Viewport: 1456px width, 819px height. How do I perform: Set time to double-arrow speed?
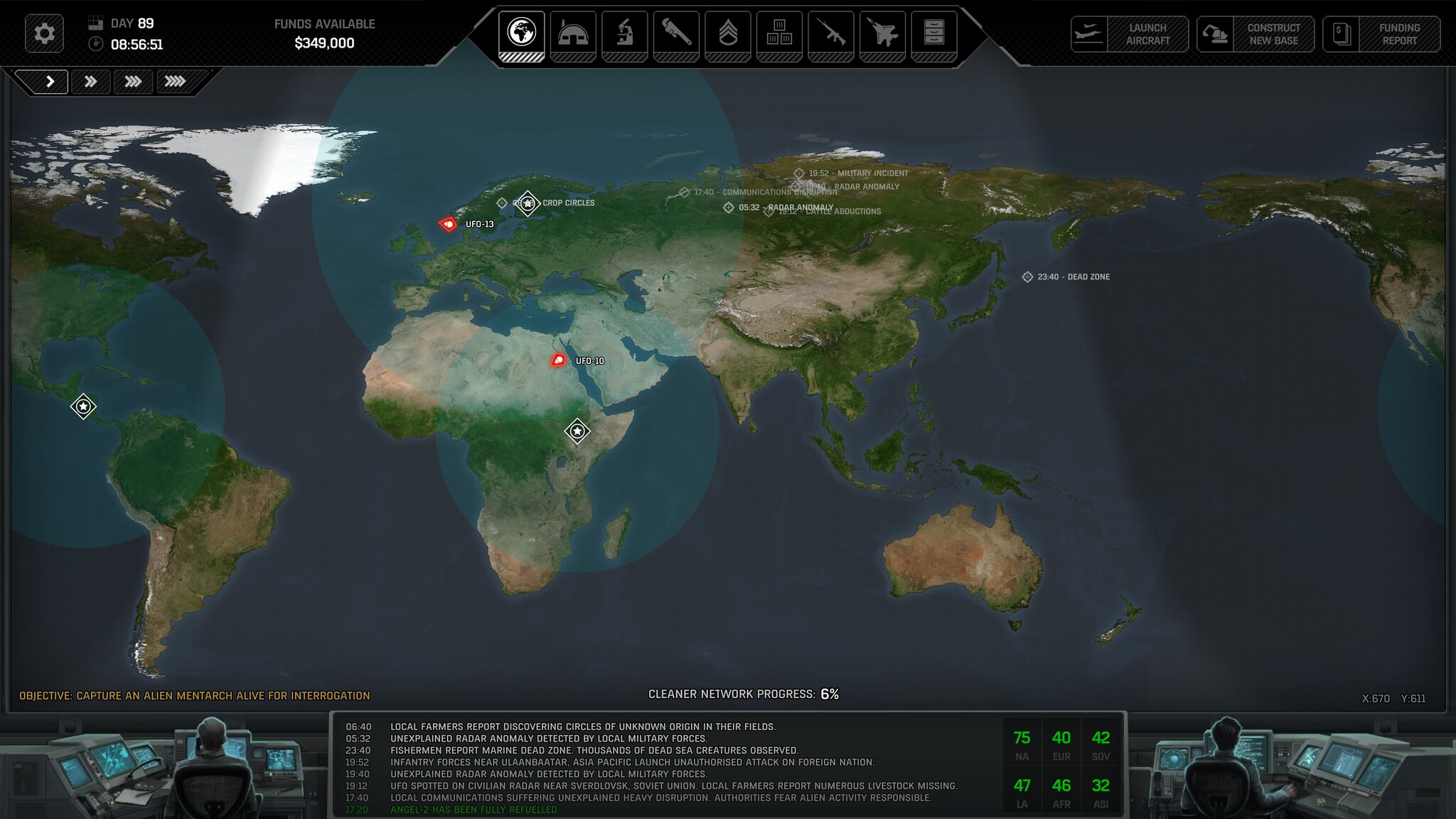(x=91, y=82)
